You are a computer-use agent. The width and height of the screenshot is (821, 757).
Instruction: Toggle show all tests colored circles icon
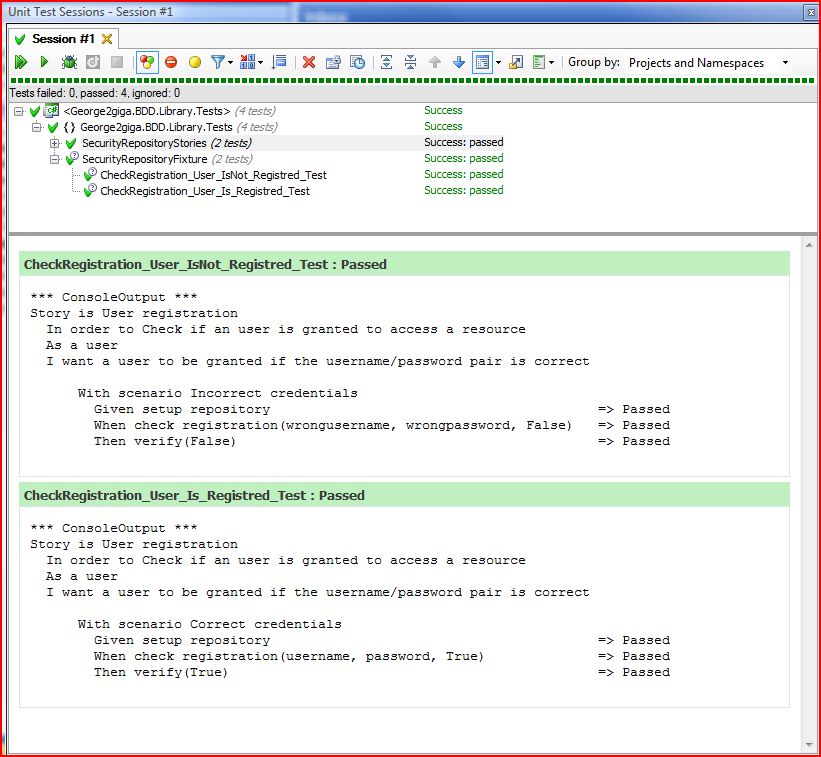click(x=147, y=62)
